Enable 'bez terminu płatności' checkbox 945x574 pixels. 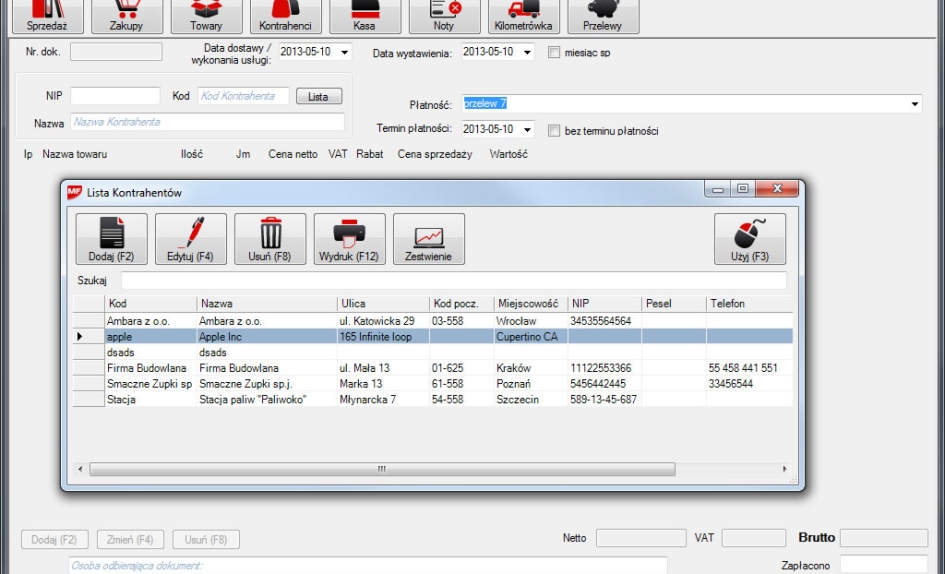coord(554,130)
